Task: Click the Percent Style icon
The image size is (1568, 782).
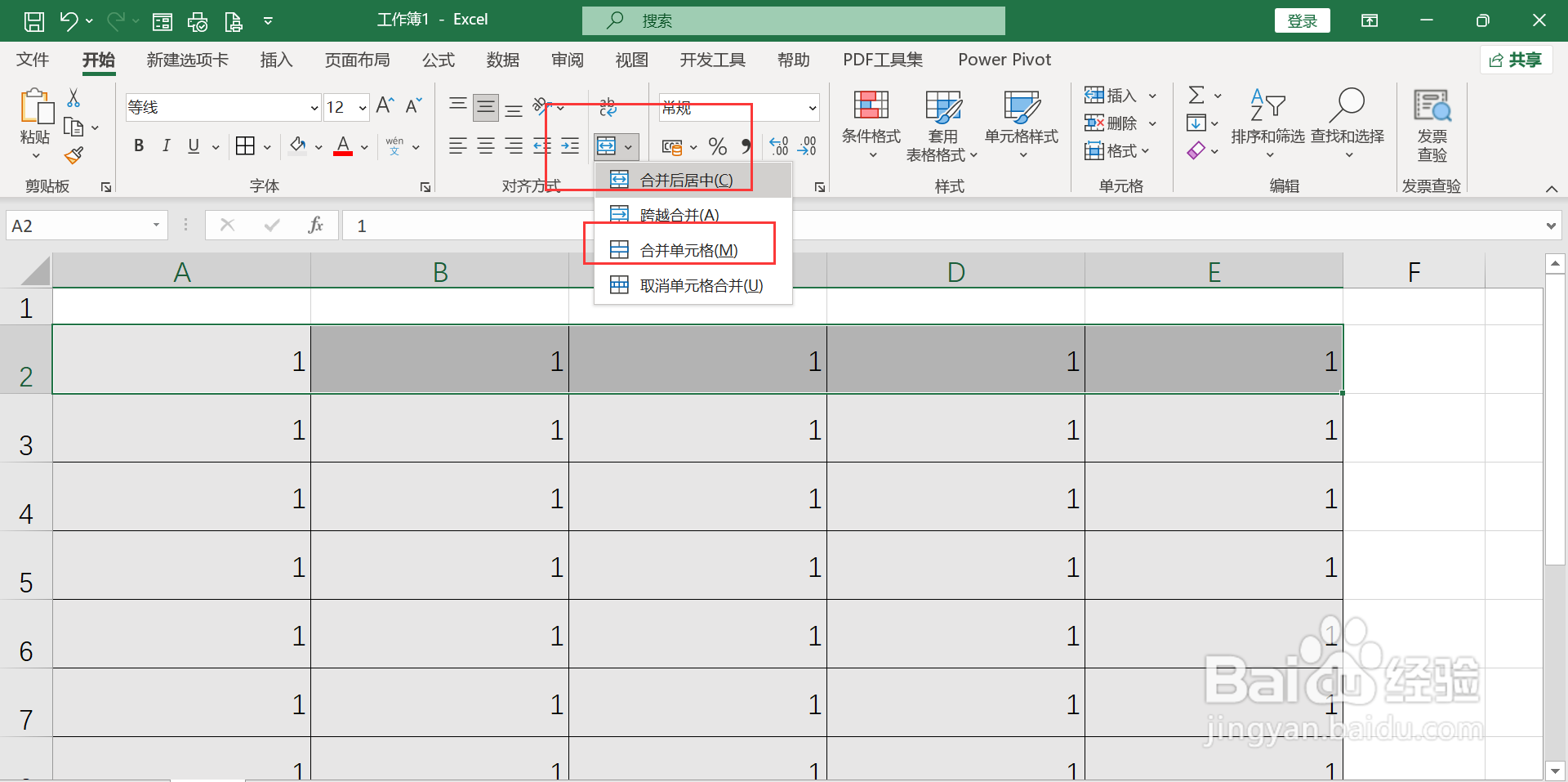Action: (717, 147)
